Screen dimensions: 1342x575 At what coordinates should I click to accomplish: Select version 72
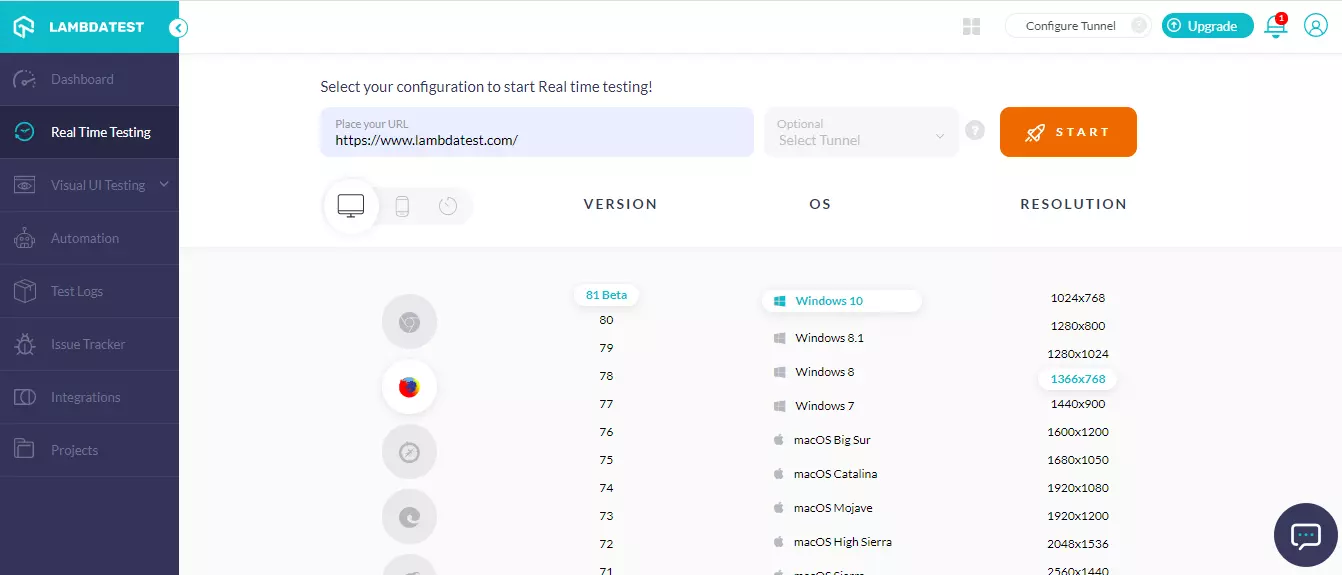pos(606,544)
